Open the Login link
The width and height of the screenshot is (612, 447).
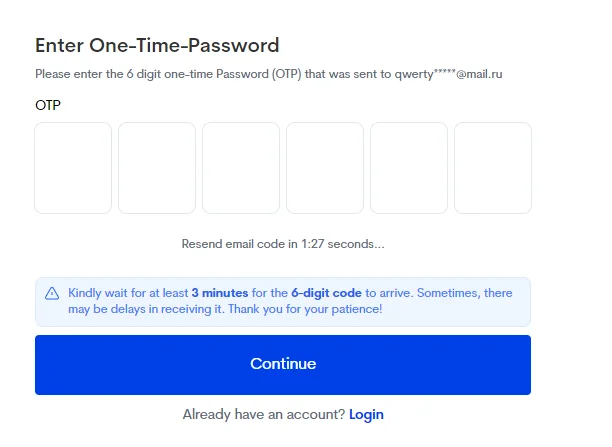pyautogui.click(x=366, y=414)
